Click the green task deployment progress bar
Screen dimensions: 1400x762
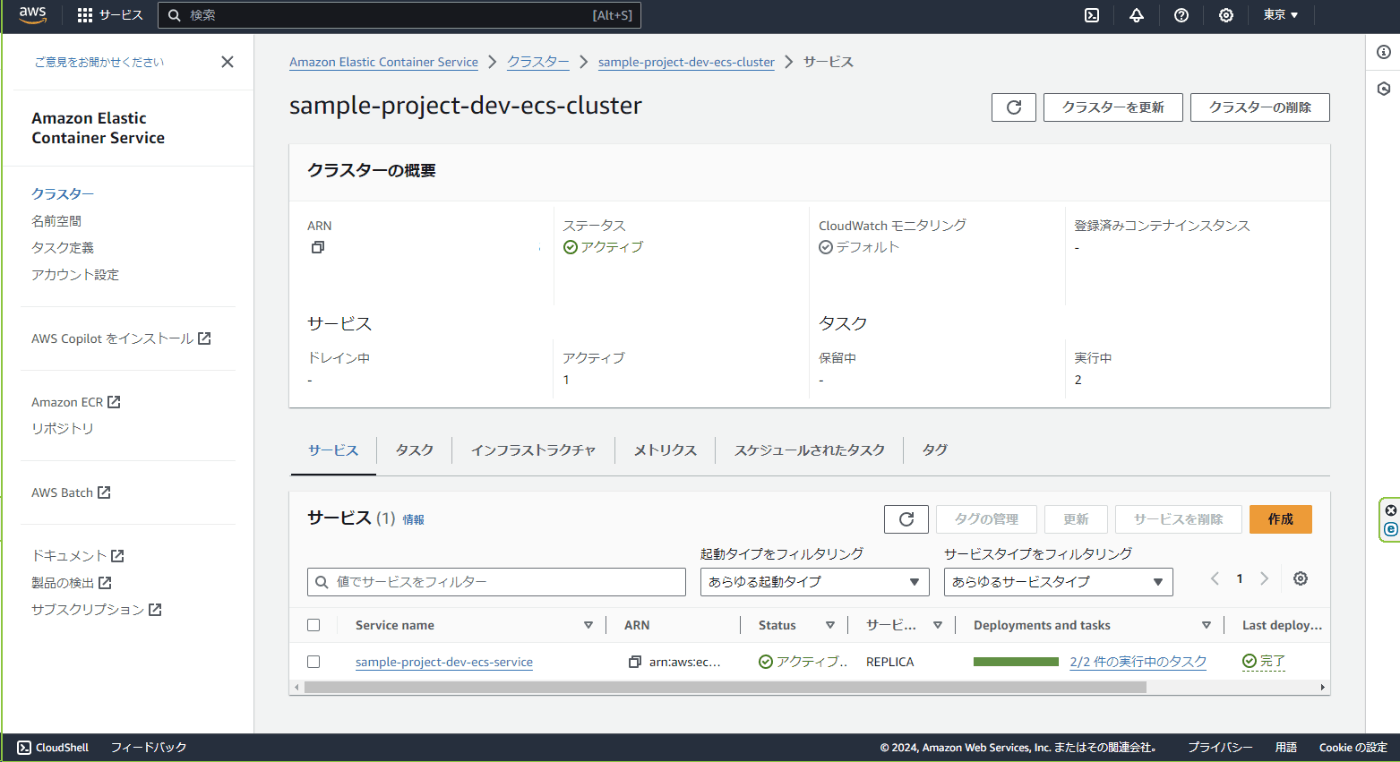tap(1016, 662)
